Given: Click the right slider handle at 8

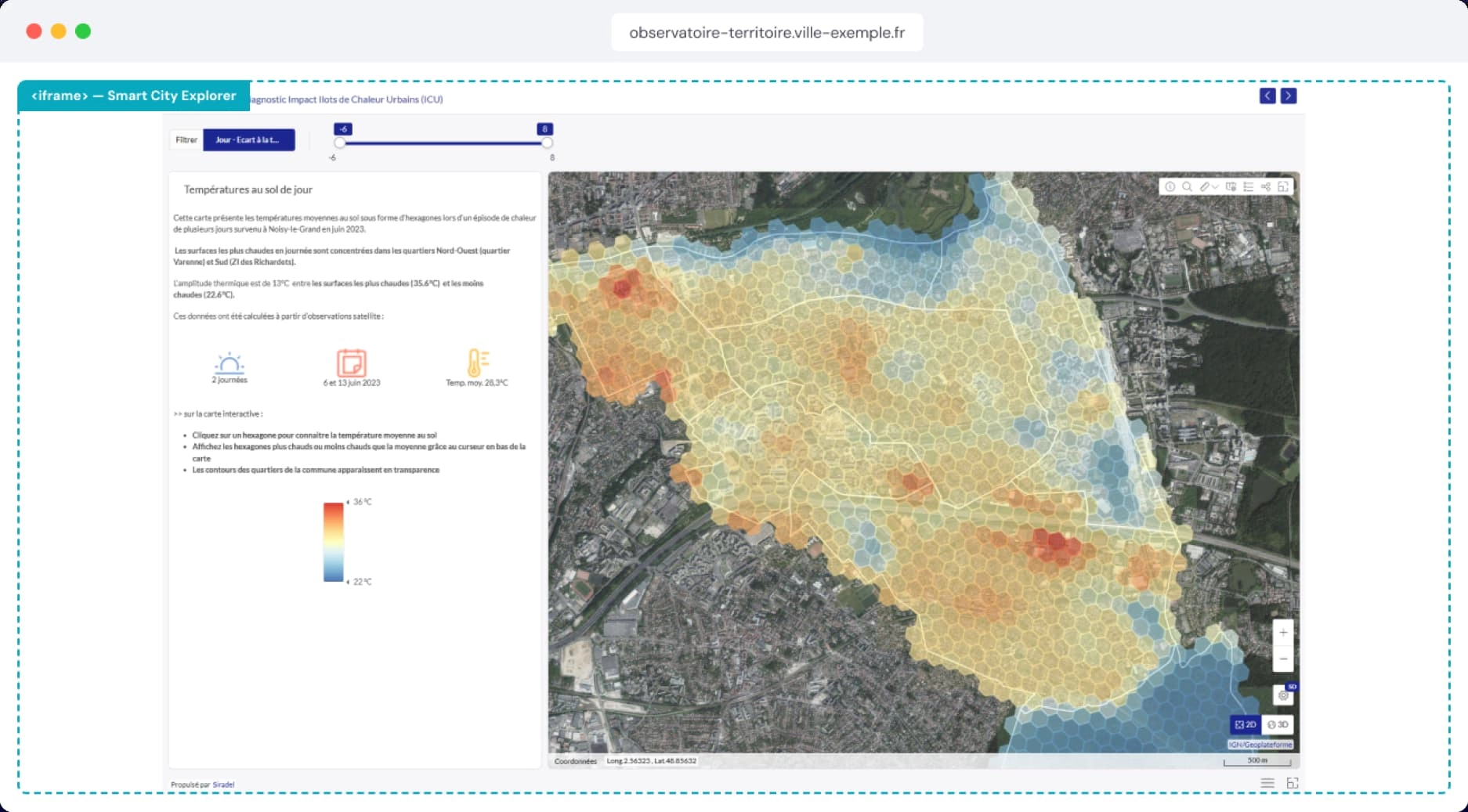Looking at the screenshot, I should point(547,143).
